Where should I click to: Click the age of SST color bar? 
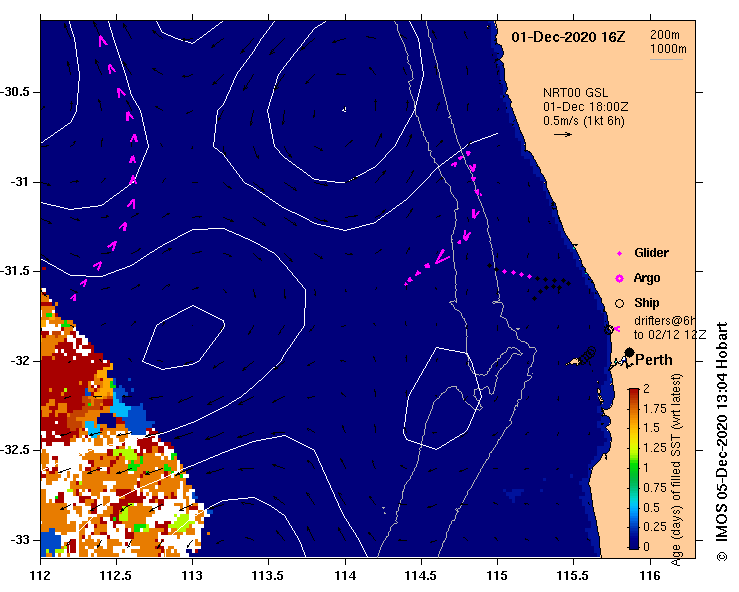634,469
